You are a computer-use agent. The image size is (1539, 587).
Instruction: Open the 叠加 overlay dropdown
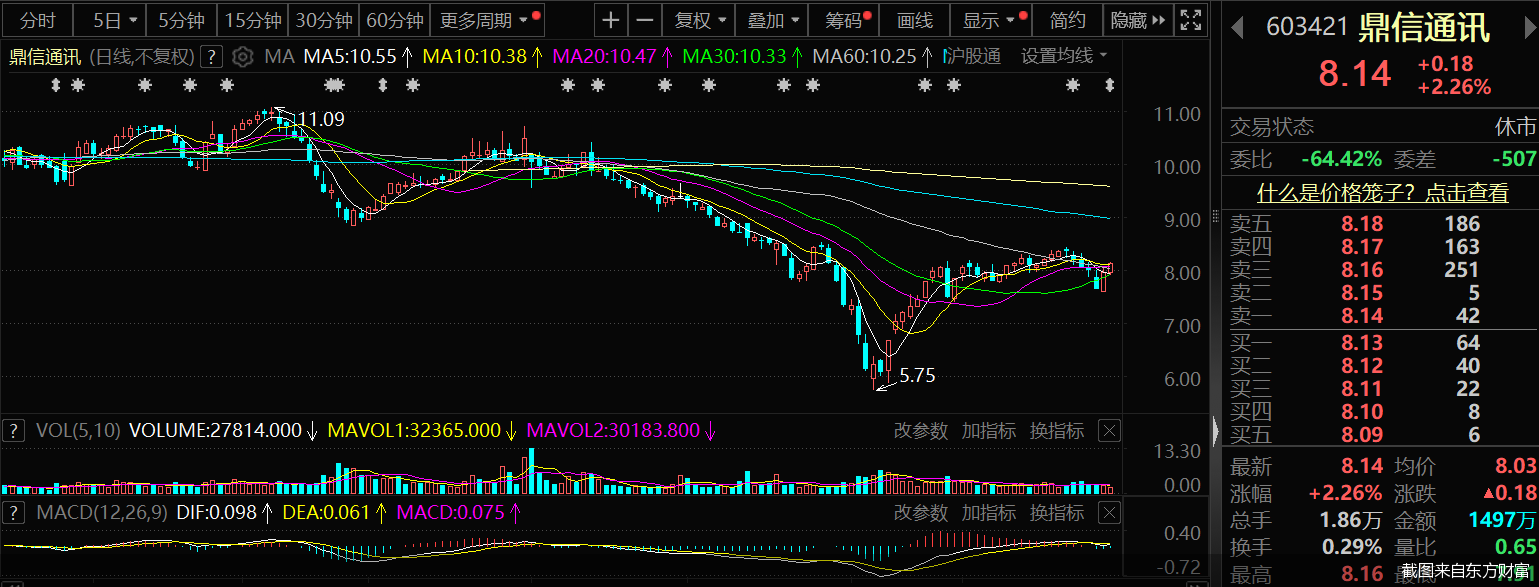(x=772, y=20)
